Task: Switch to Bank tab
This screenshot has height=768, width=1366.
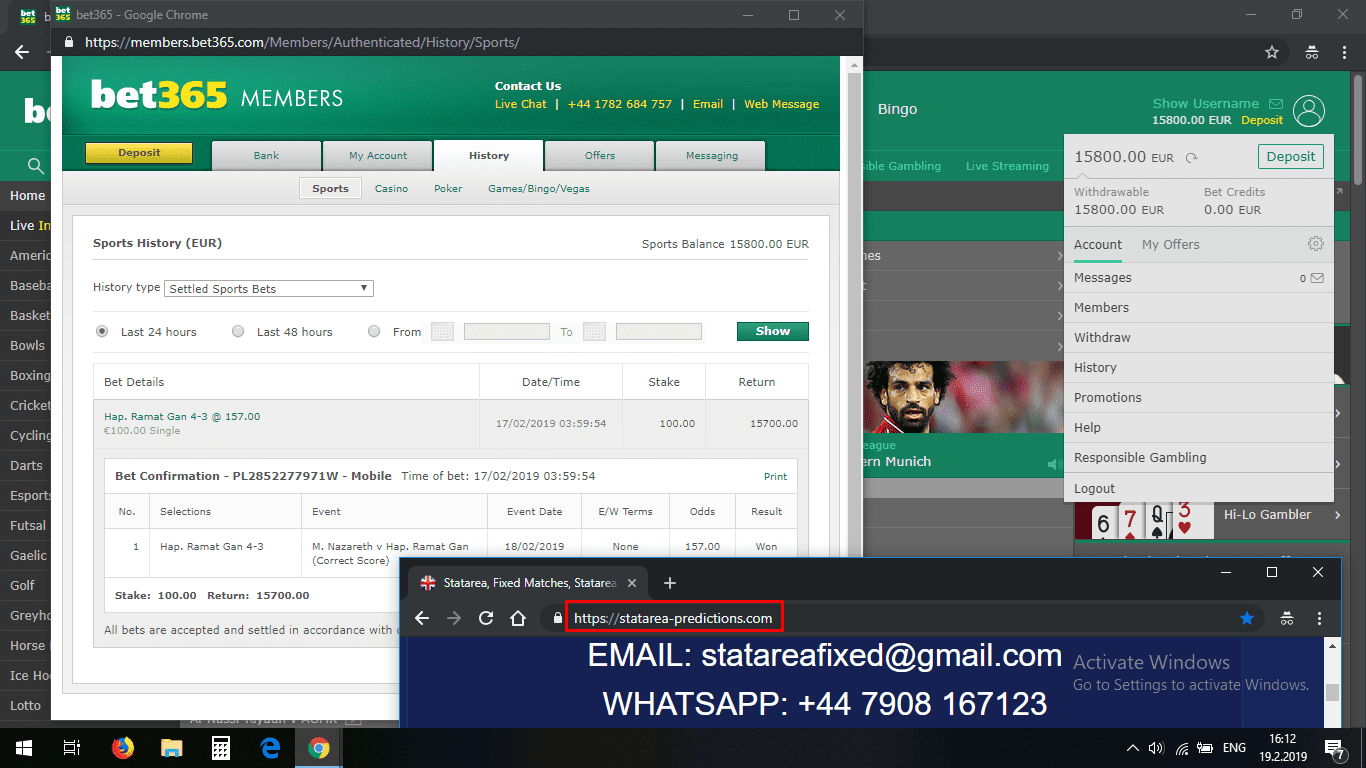Action: click(266, 155)
